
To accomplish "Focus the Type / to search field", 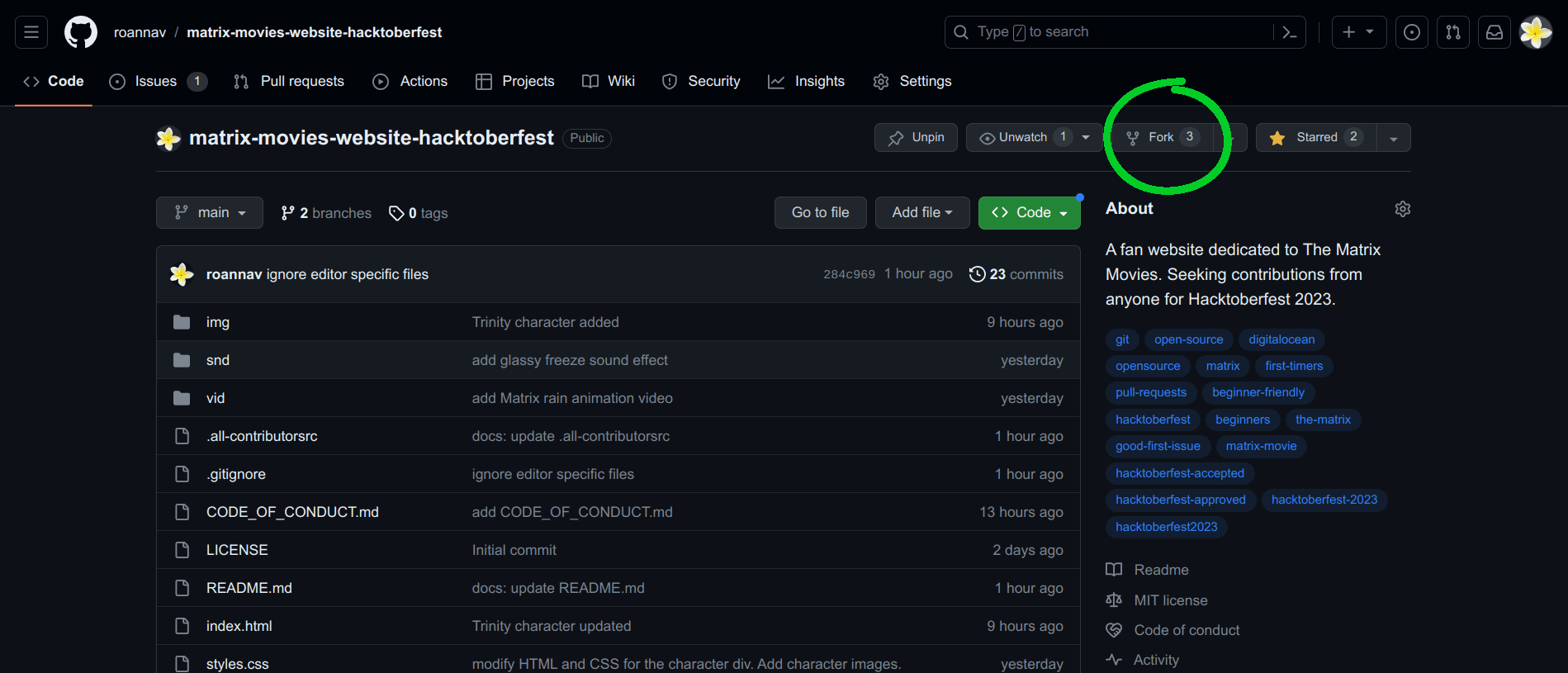I will pyautogui.click(x=1109, y=32).
